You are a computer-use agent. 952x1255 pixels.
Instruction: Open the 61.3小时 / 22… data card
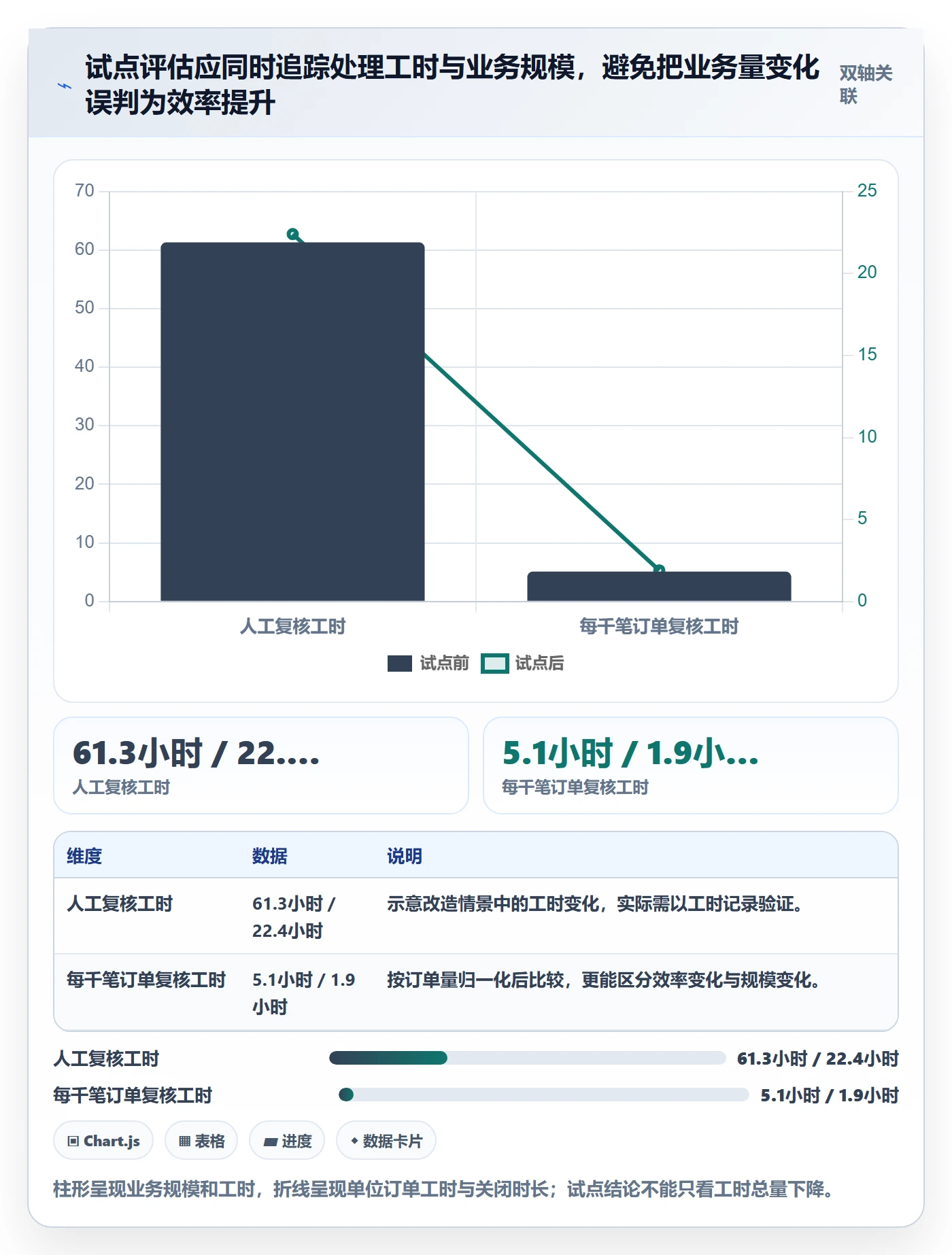click(261, 766)
